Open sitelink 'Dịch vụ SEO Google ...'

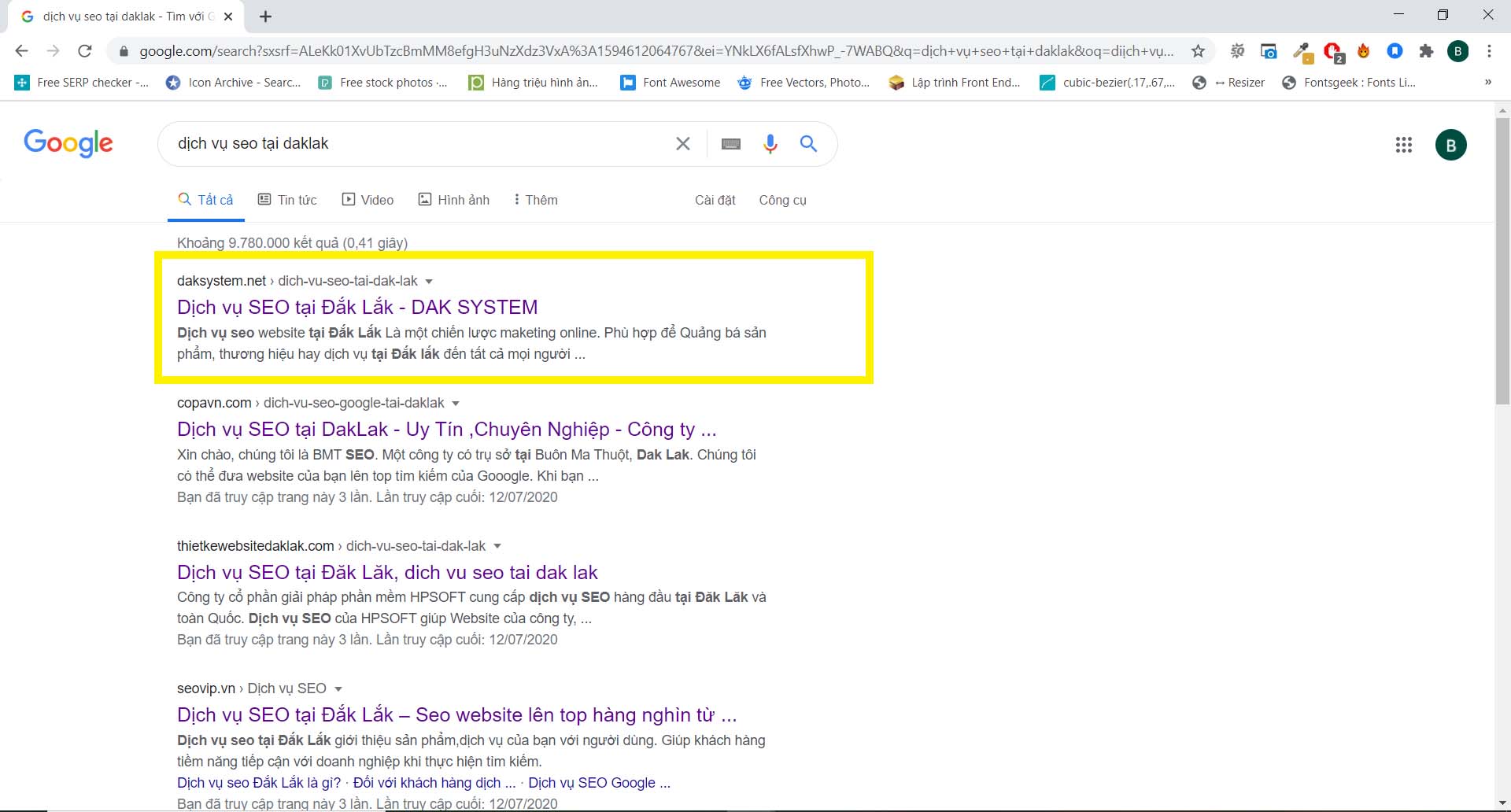pos(599,783)
